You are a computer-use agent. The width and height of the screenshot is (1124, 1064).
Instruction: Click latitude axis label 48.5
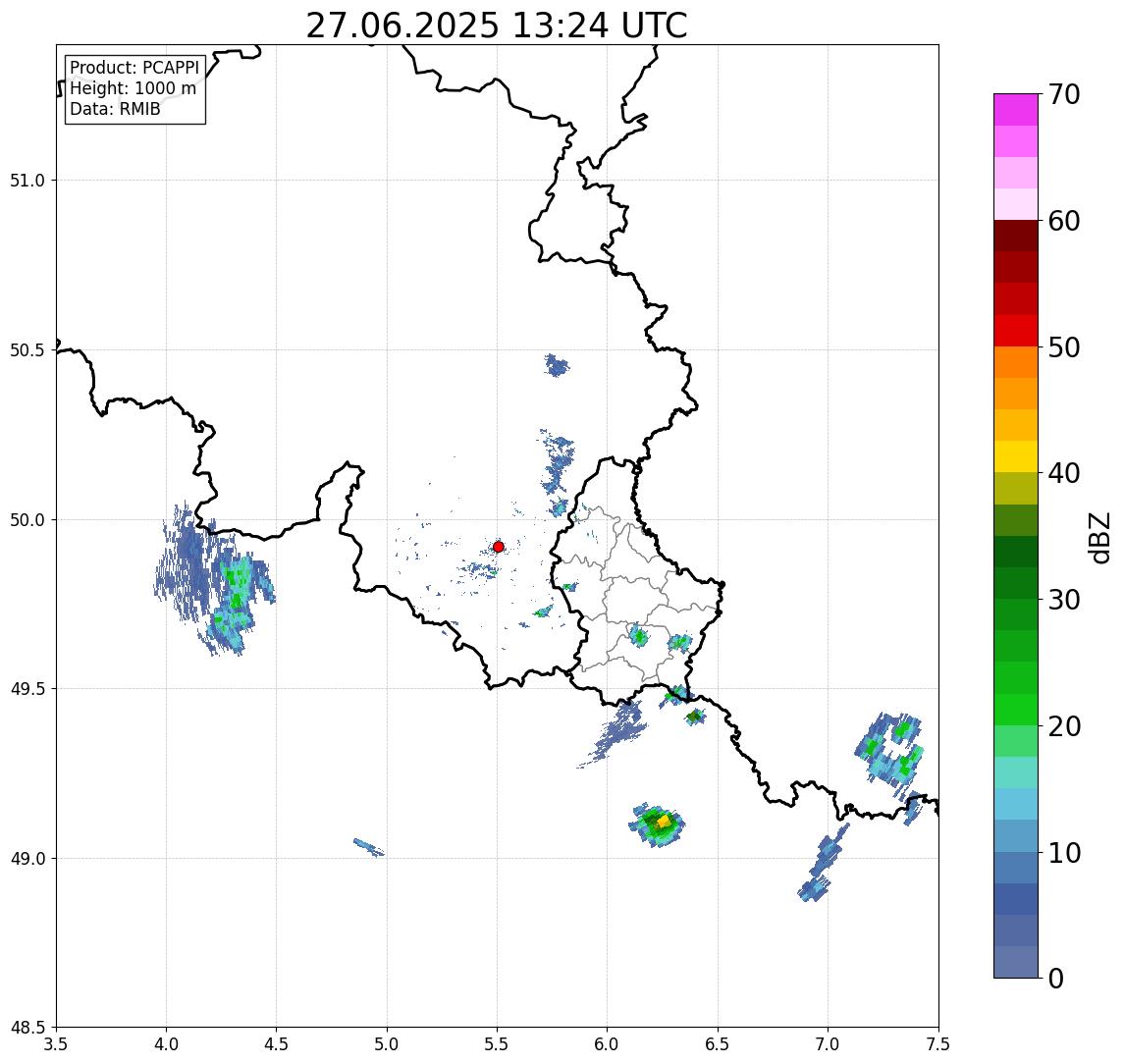tap(27, 1028)
